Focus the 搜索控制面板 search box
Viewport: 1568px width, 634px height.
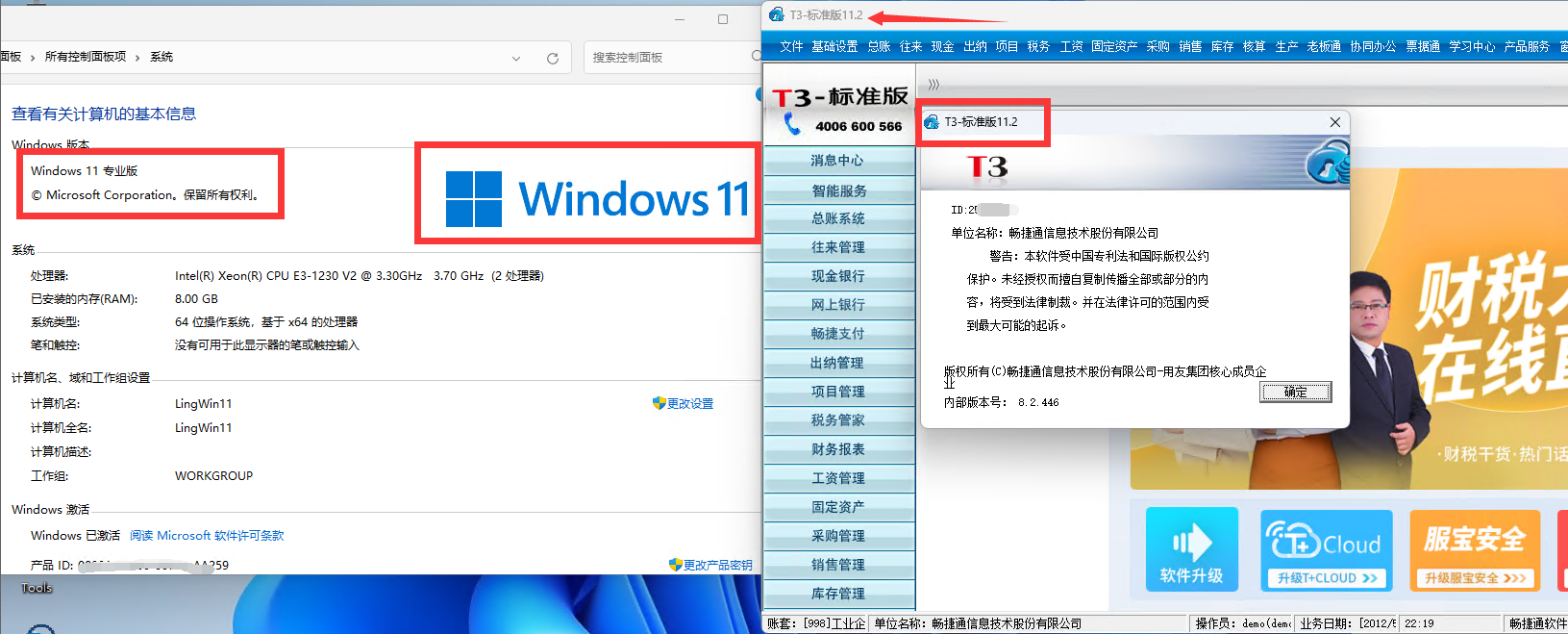673,58
